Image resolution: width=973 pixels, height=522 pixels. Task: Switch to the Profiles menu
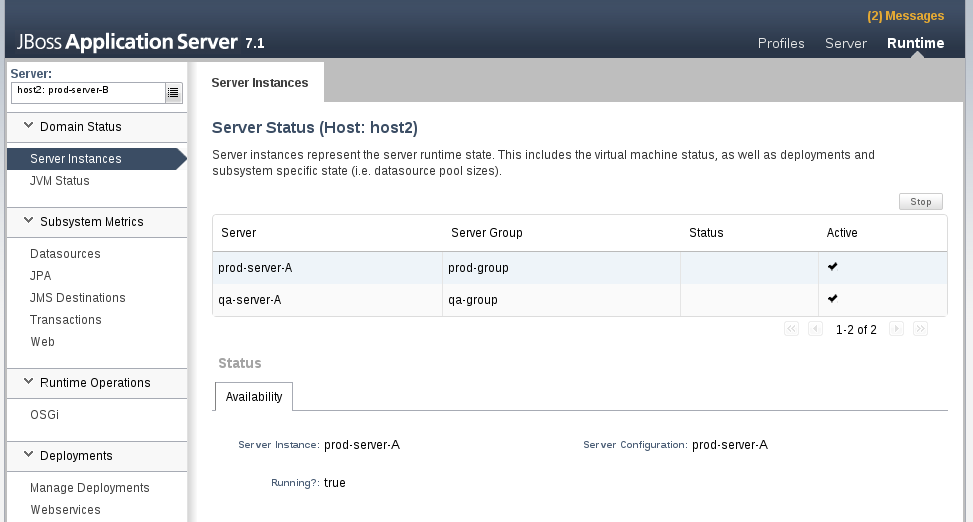[781, 43]
